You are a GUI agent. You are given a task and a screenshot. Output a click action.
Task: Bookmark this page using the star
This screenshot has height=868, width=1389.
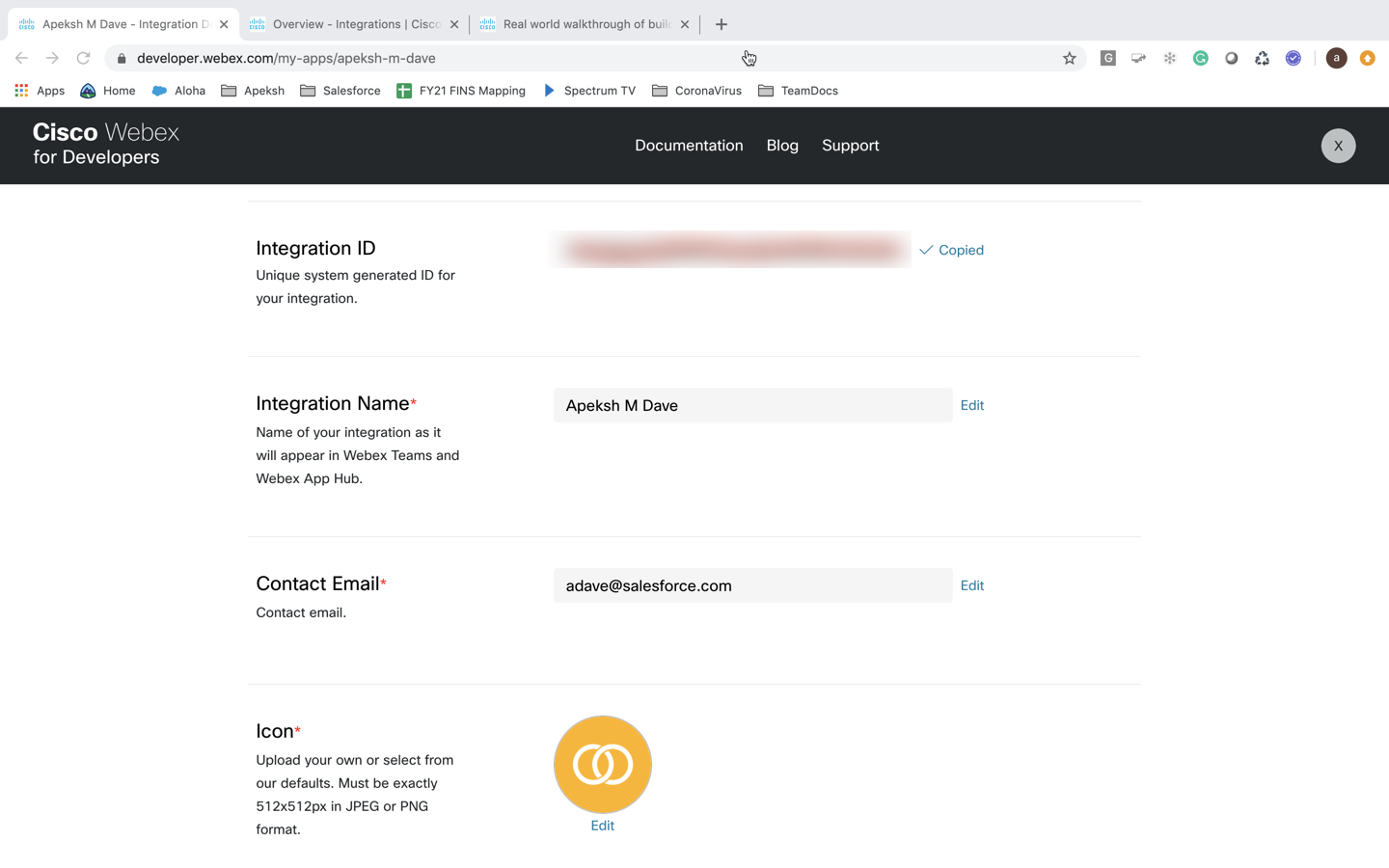1069,58
